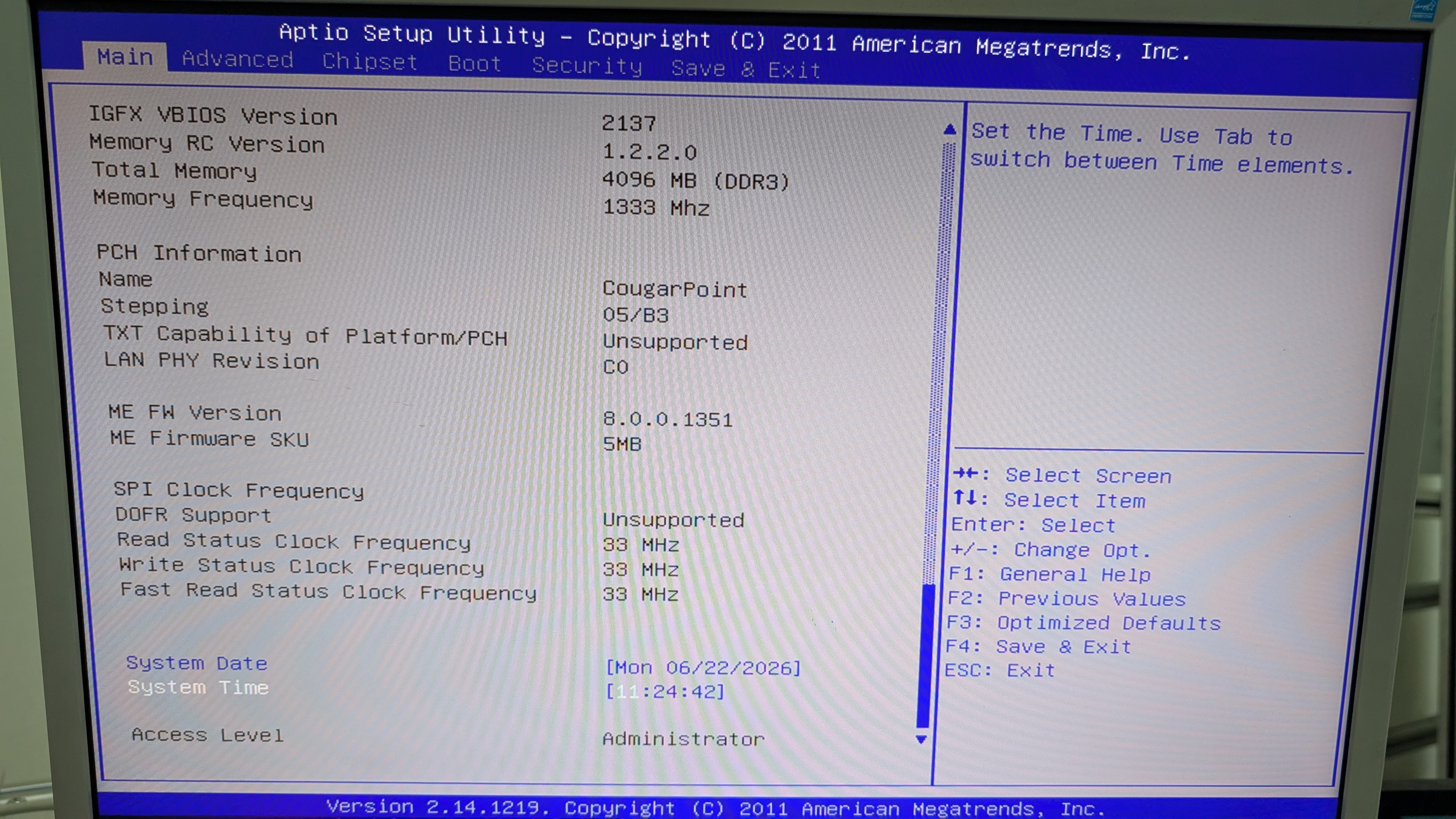Viewport: 1456px width, 819px height.
Task: Select the System Time field value
Action: (x=665, y=691)
